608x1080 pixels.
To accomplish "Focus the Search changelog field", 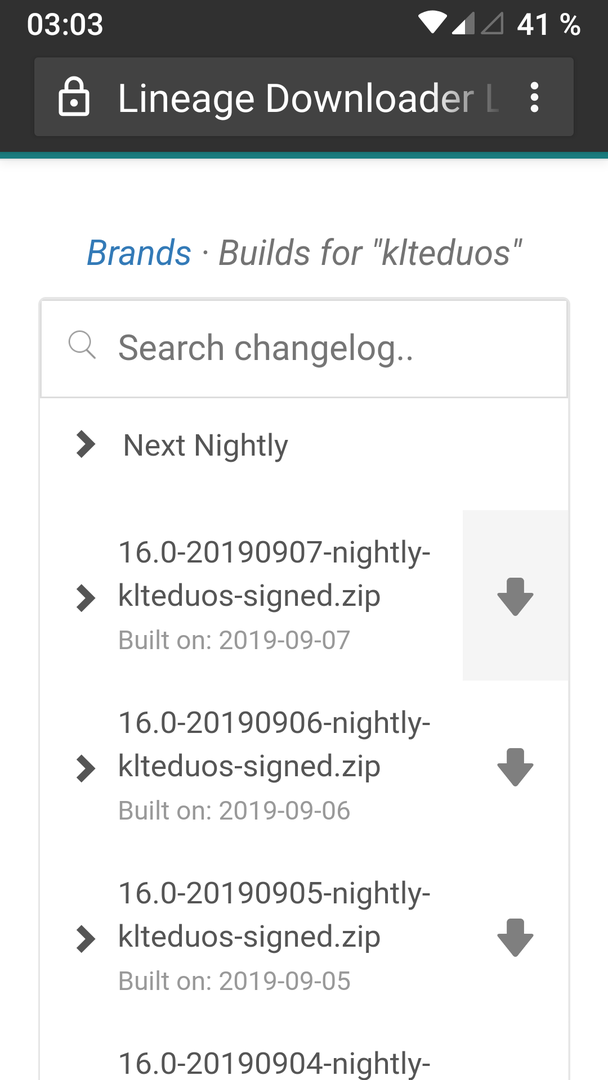I will [304, 349].
